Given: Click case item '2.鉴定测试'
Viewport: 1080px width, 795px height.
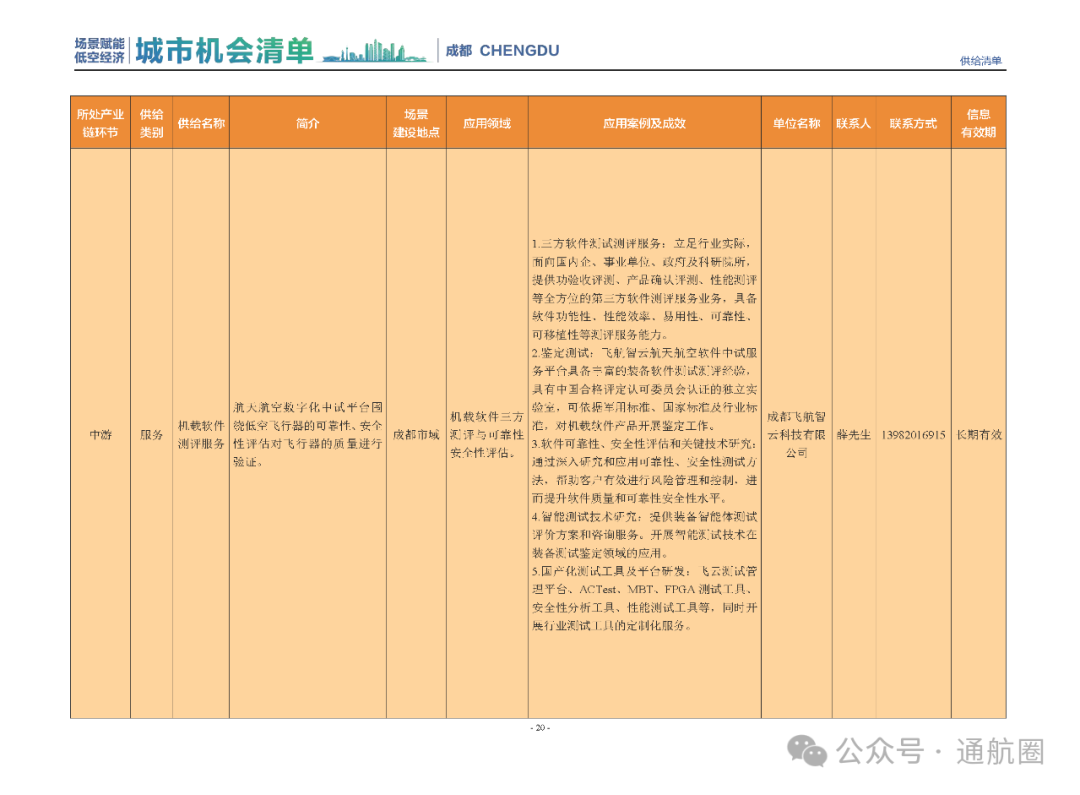Looking at the screenshot, I should coord(644,389).
